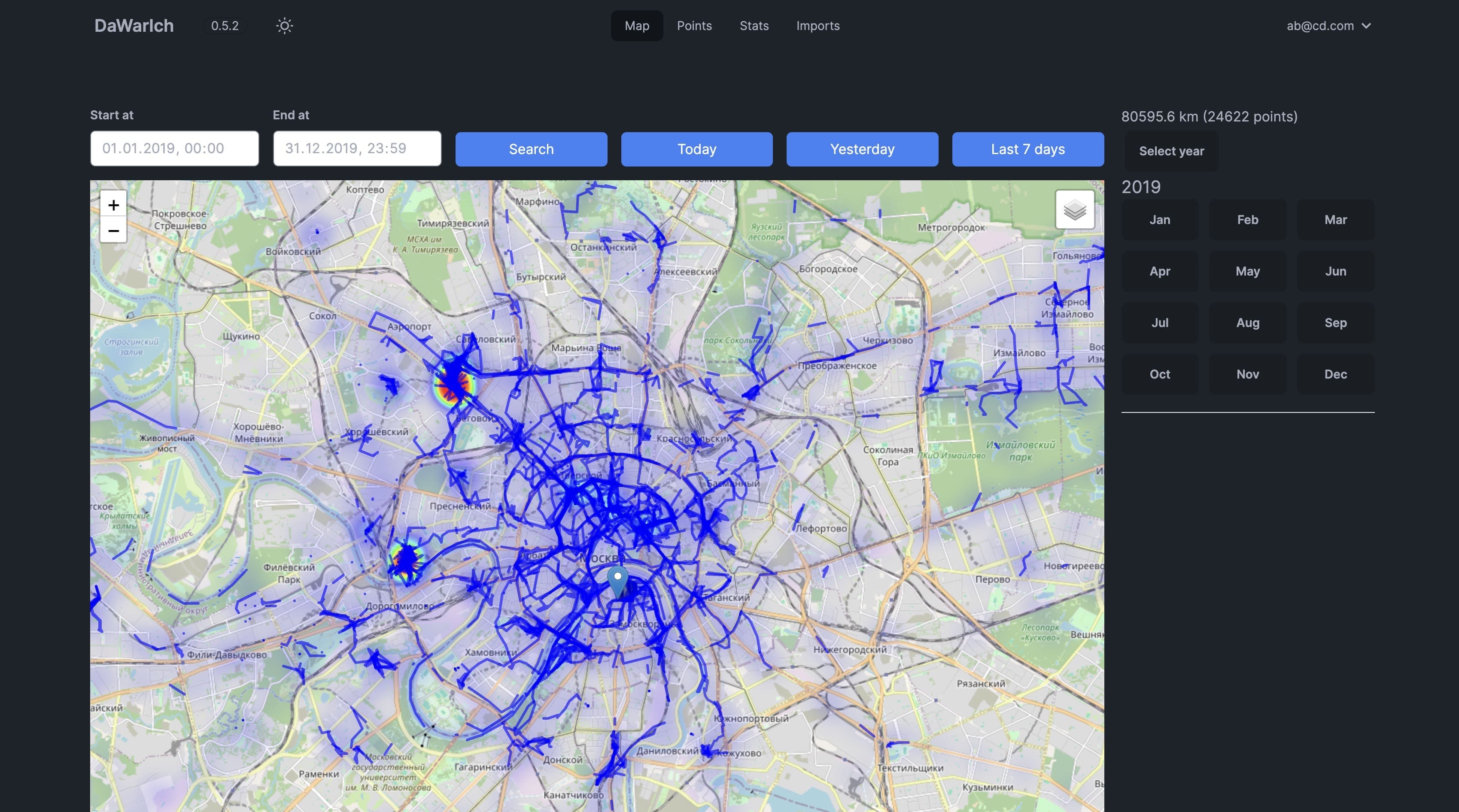Click the End at date field
Screen dimensions: 1459x812
[357, 148]
